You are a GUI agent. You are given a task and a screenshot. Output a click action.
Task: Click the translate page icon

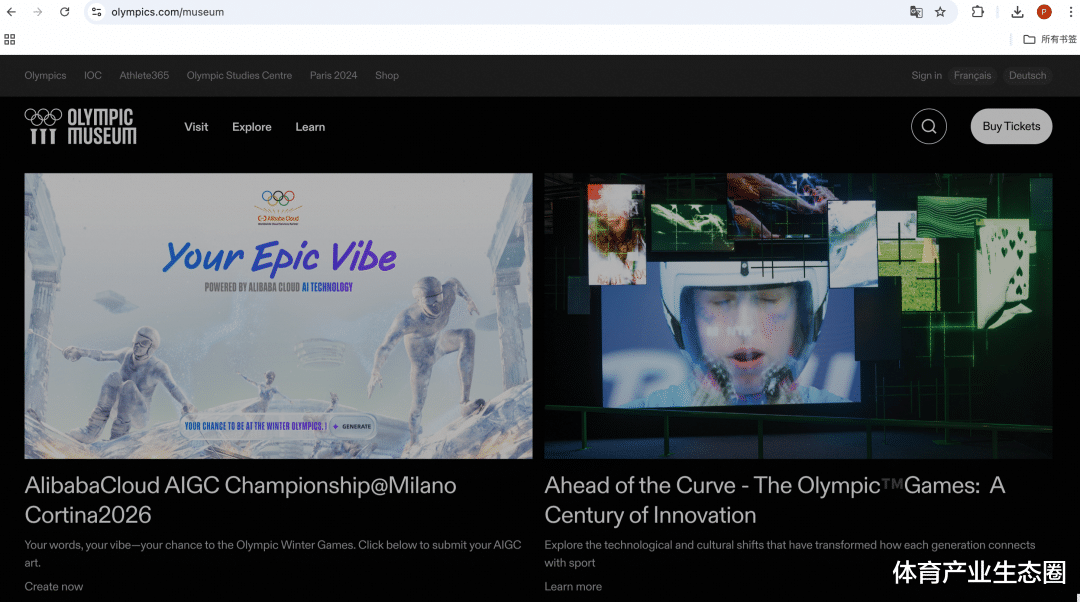tap(916, 12)
